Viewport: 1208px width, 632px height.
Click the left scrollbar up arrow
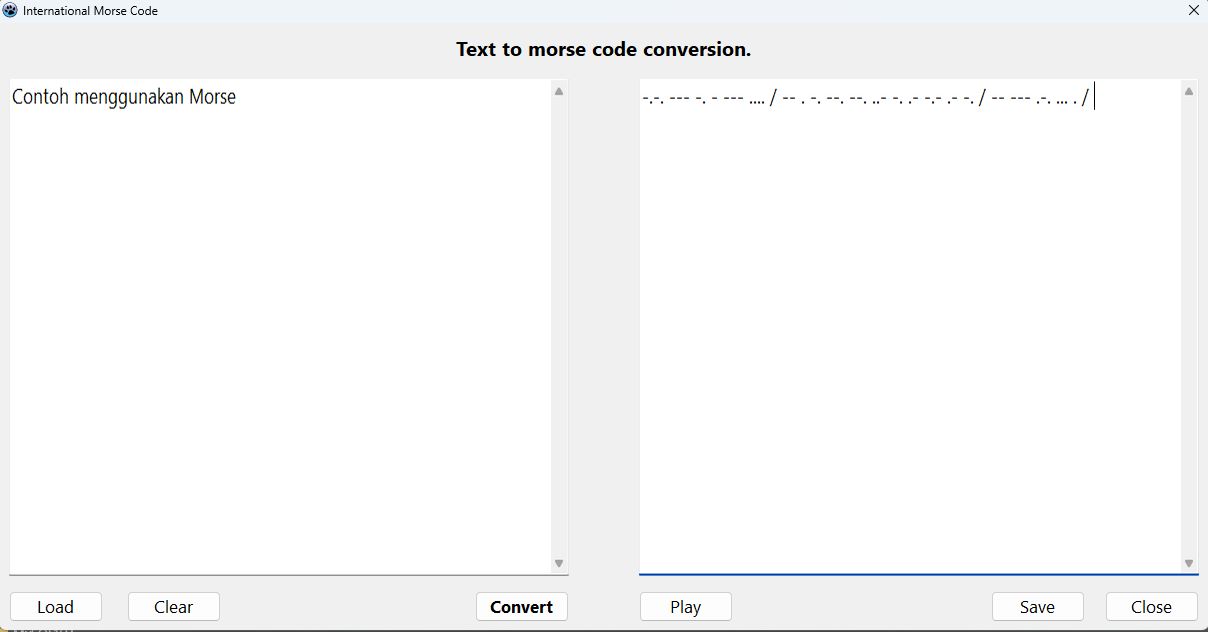click(x=559, y=91)
